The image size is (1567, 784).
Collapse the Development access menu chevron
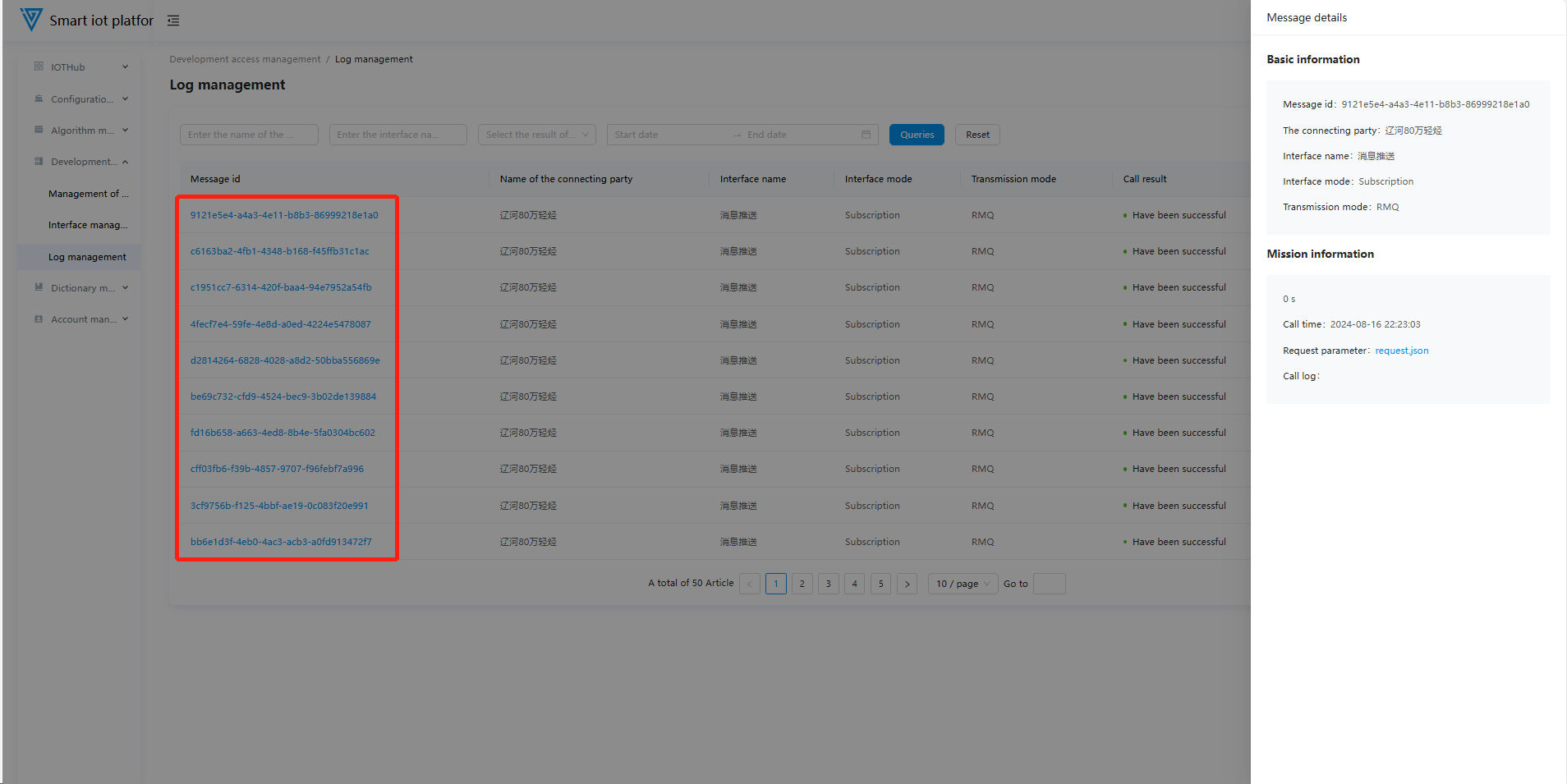click(x=126, y=162)
